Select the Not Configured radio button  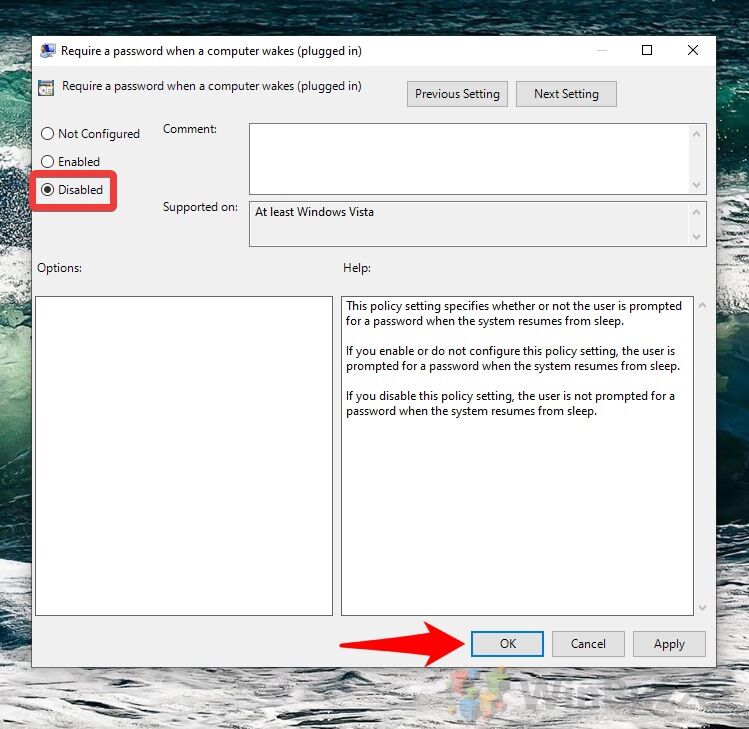(90, 134)
